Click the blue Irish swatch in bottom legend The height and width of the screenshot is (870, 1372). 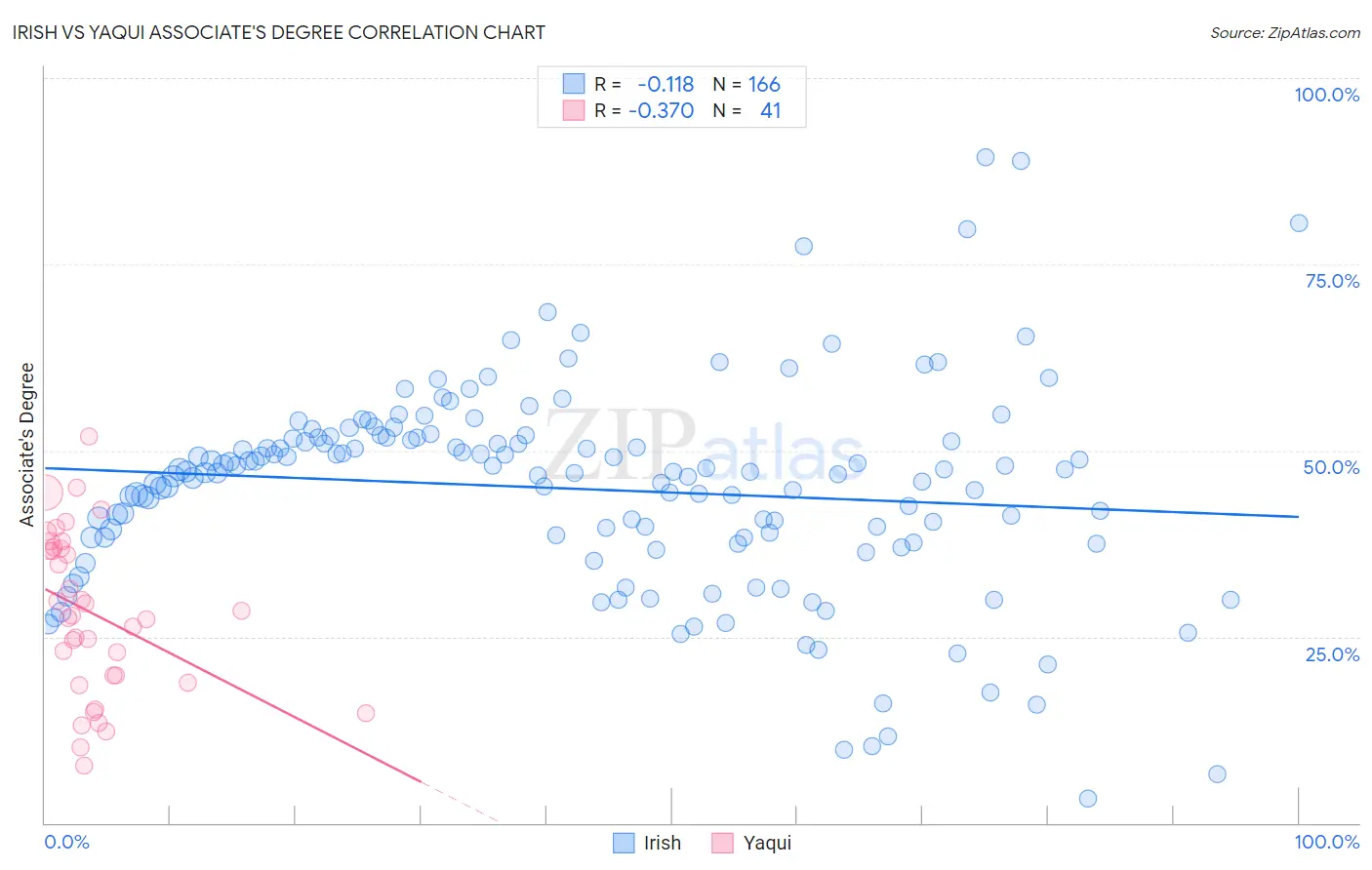coord(624,843)
